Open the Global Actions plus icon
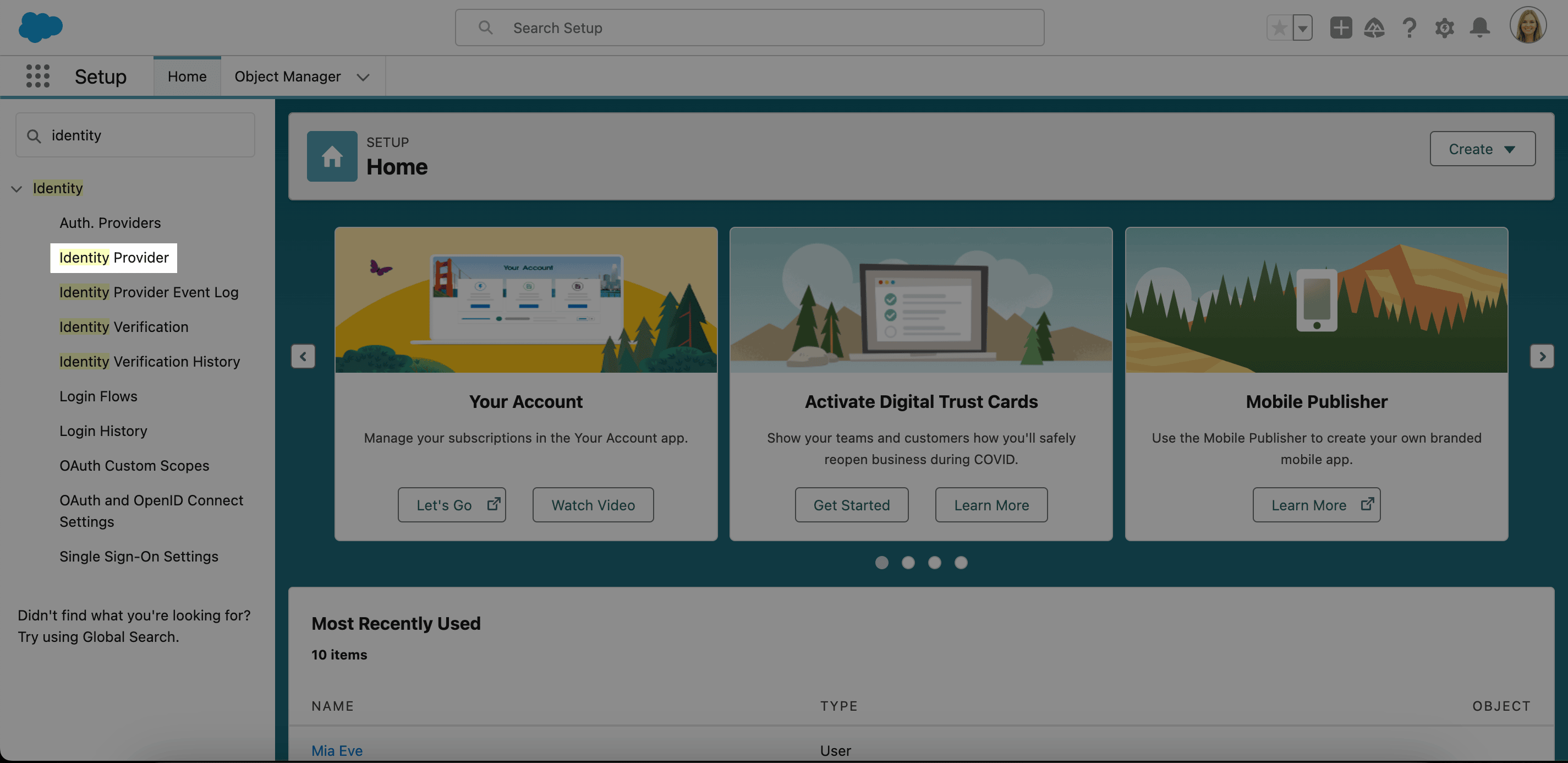1568x763 pixels. 1340,28
